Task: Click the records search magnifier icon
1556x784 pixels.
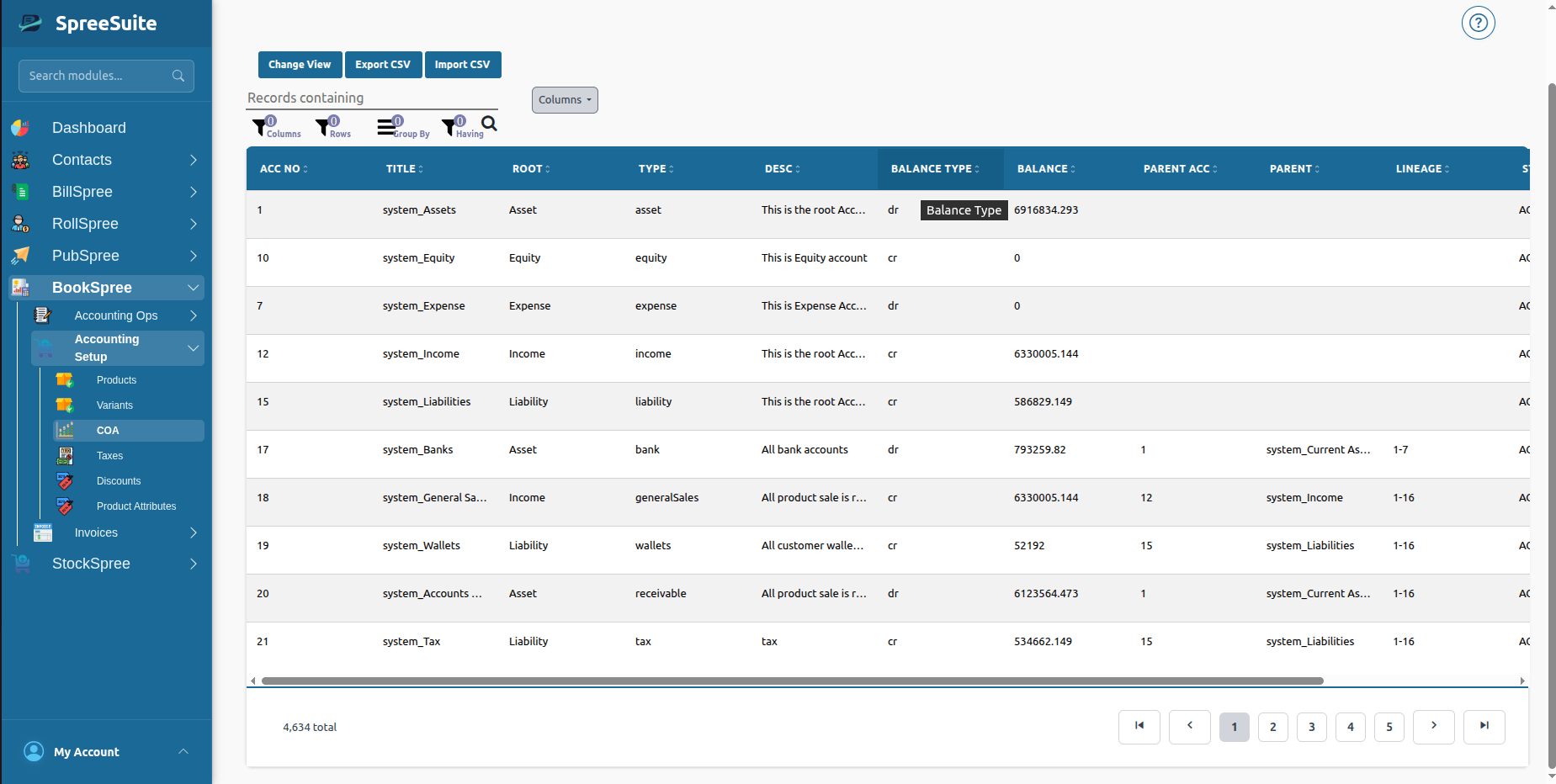Action: tap(489, 124)
